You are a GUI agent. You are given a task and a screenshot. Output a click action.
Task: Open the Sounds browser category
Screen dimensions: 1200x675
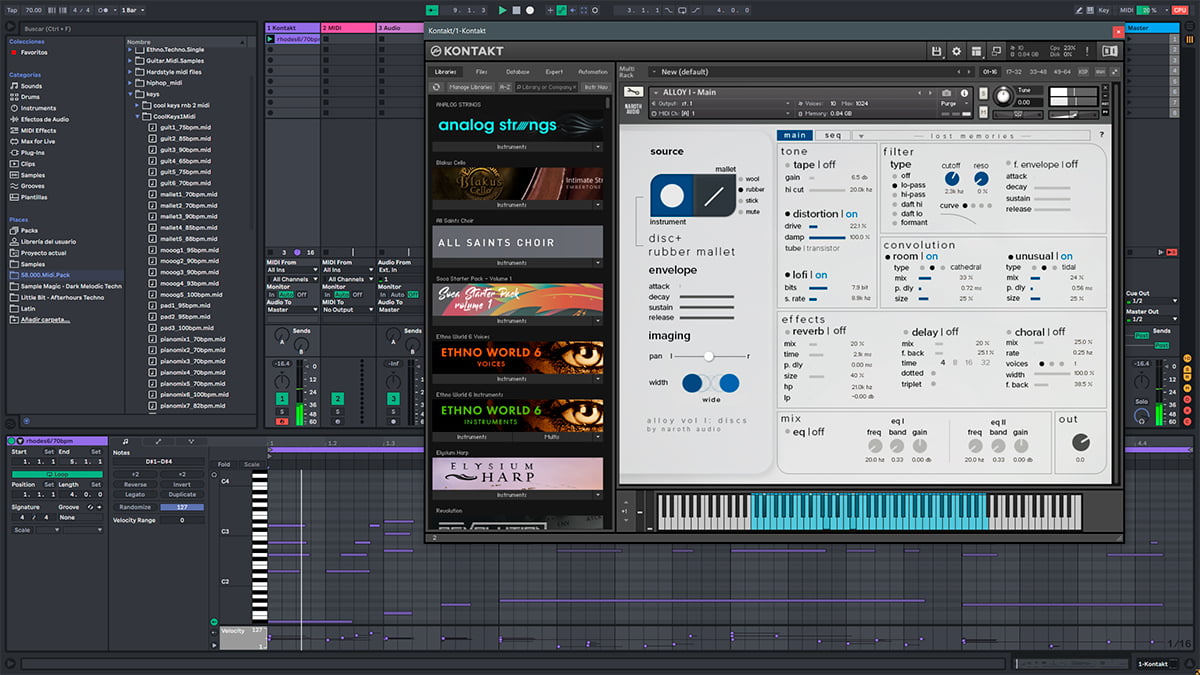pyautogui.click(x=32, y=86)
